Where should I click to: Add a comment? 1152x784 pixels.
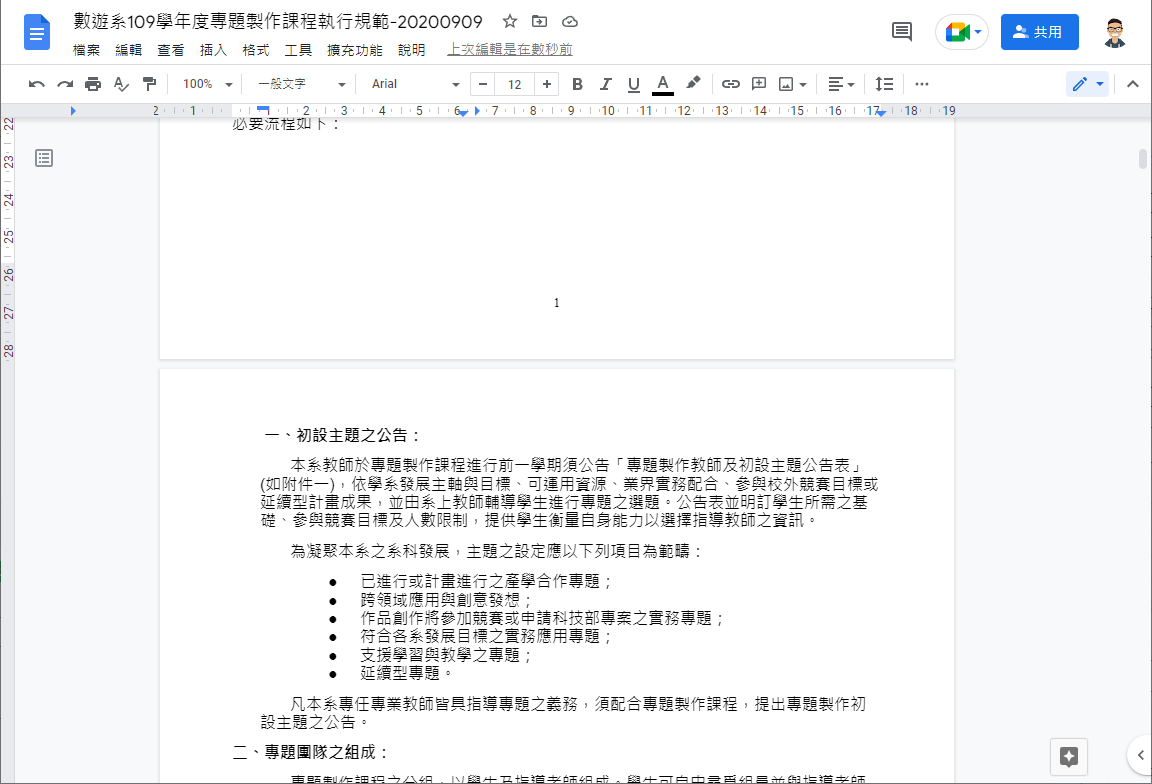coord(759,84)
